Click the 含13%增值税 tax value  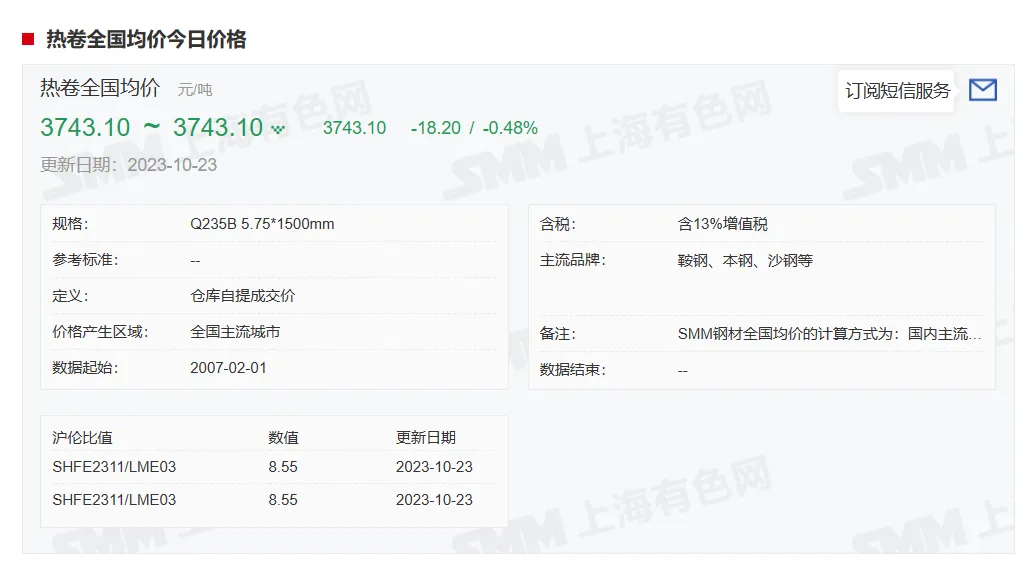[x=723, y=224]
